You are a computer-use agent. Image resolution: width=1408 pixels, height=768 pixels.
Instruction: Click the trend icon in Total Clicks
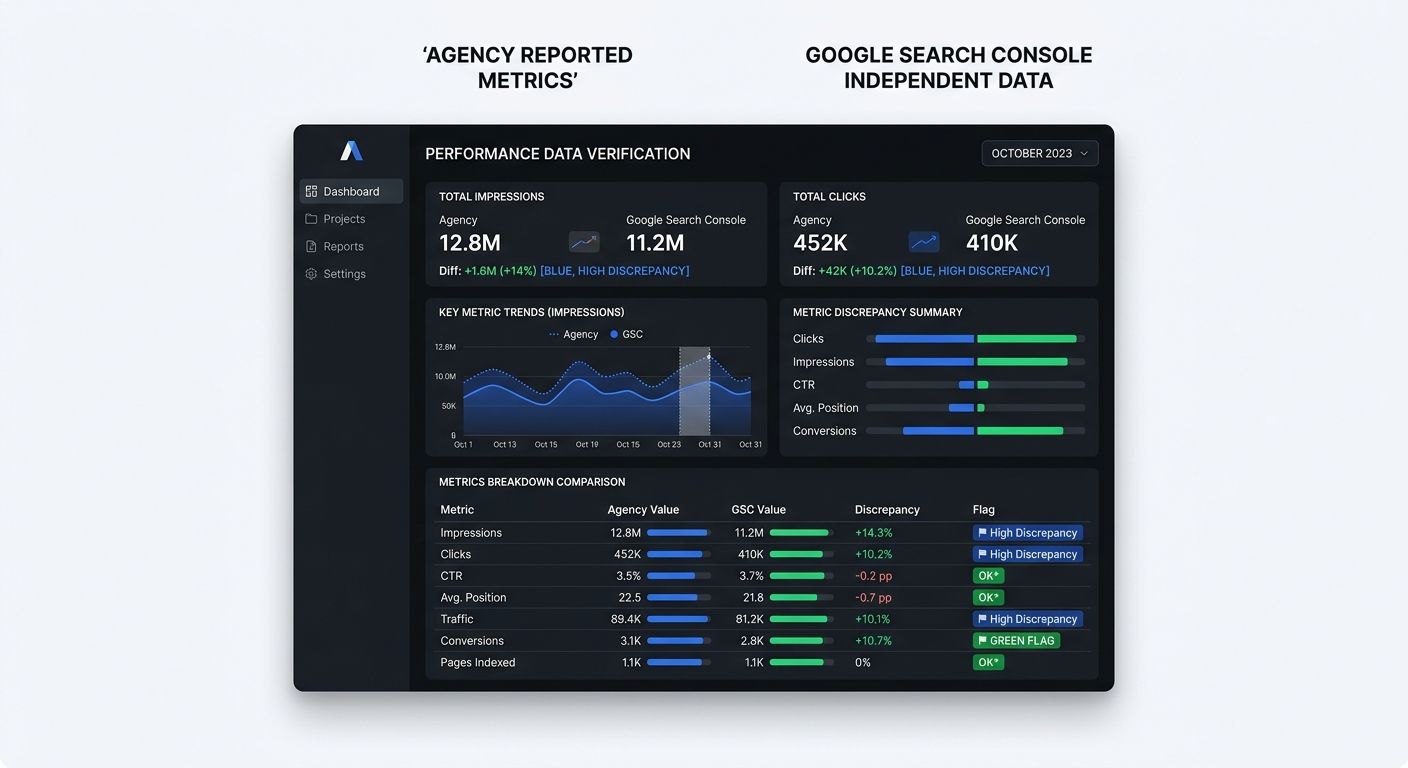click(924, 242)
